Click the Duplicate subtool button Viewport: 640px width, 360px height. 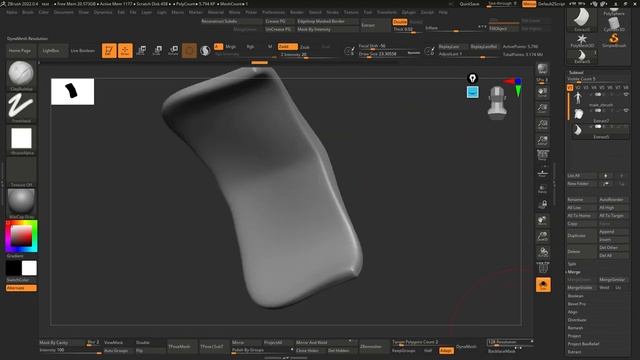(x=582, y=236)
